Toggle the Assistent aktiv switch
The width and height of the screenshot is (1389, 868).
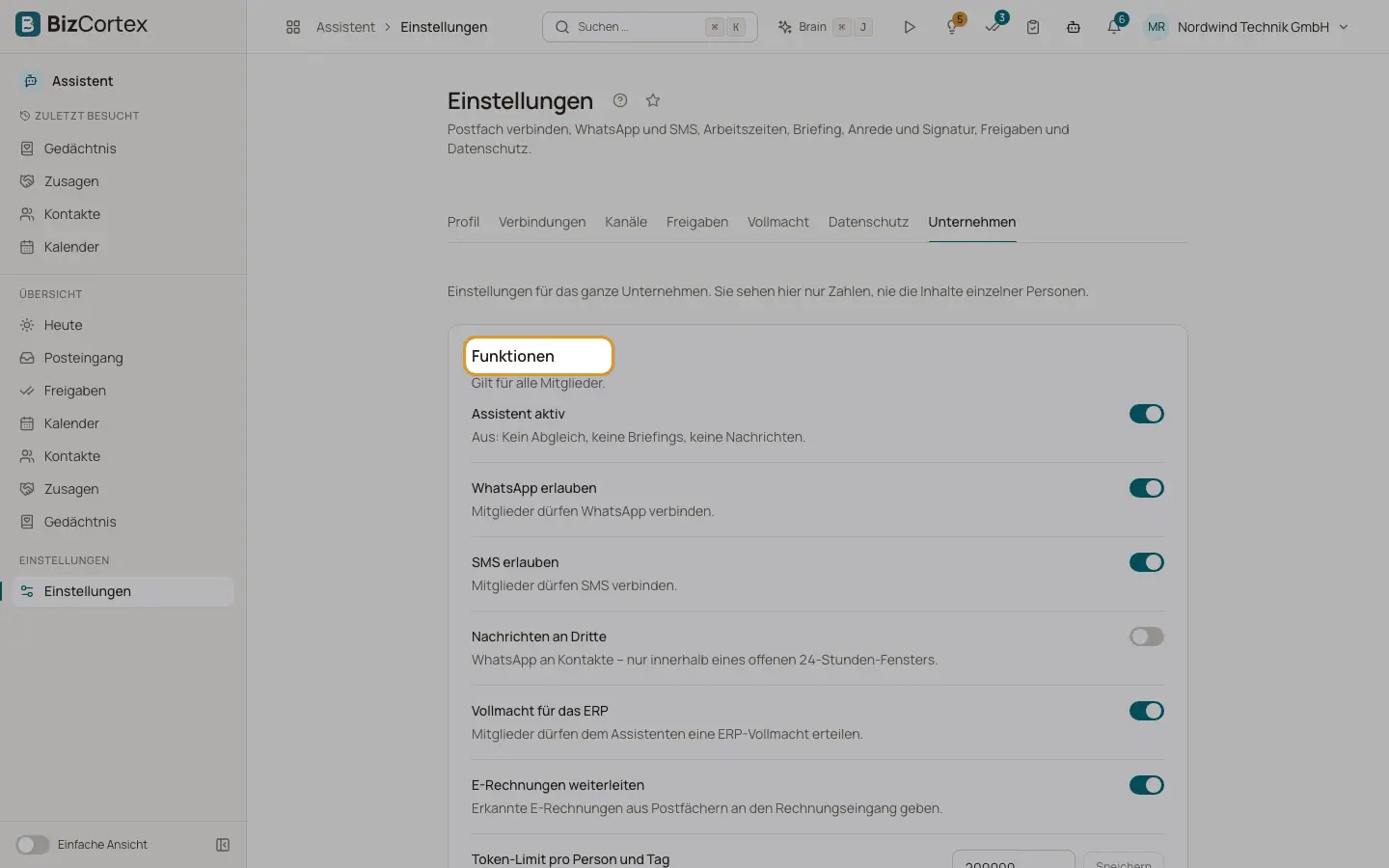[x=1147, y=414]
